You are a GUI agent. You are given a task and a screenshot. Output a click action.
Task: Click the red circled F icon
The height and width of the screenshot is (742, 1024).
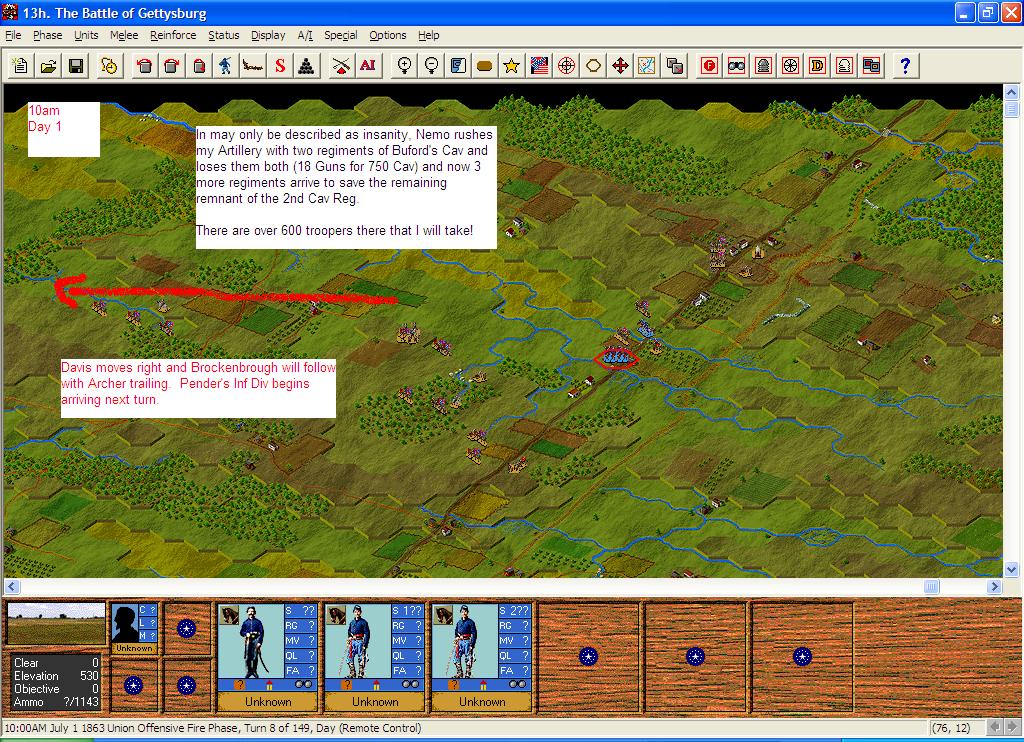click(709, 65)
